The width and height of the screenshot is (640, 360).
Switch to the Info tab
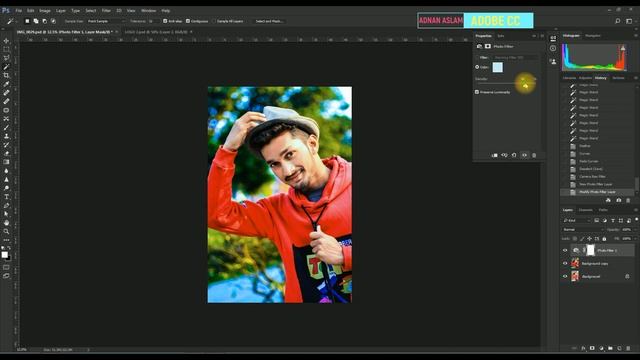500,36
